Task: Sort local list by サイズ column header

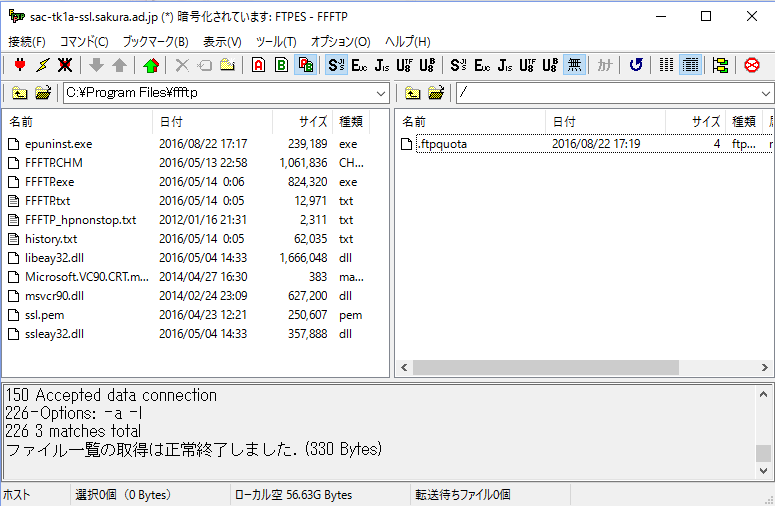Action: (x=302, y=122)
